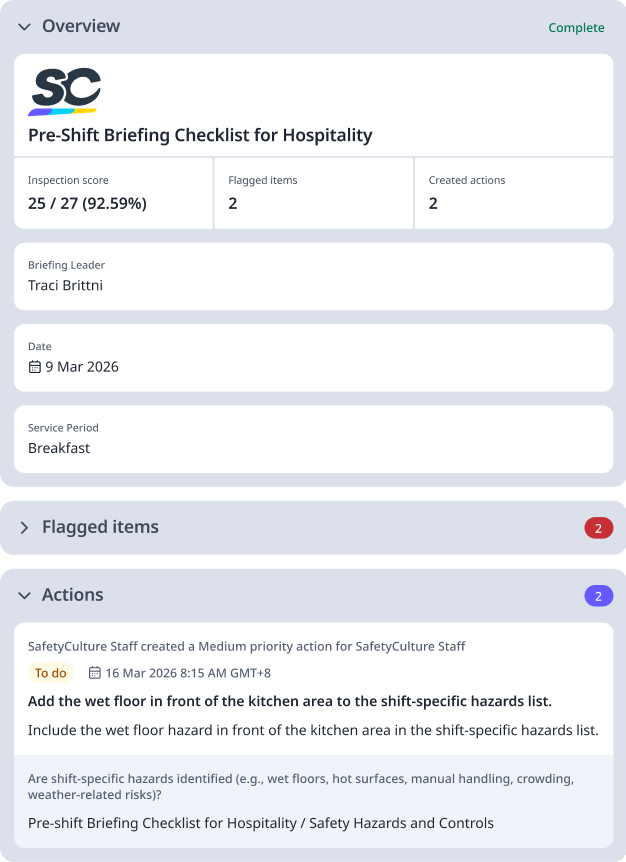
Task: Click the Created actions summary card
Action: [513, 193]
